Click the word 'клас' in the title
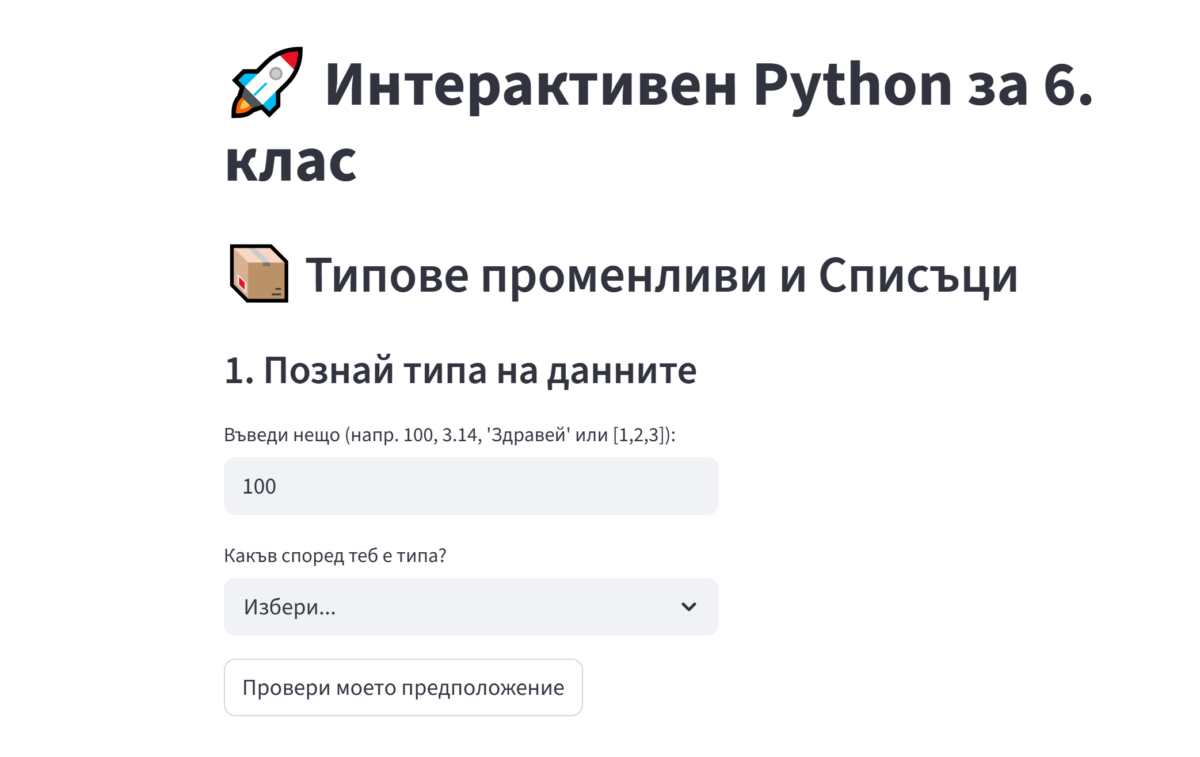Image resolution: width=1200 pixels, height=757 pixels. [x=290, y=161]
